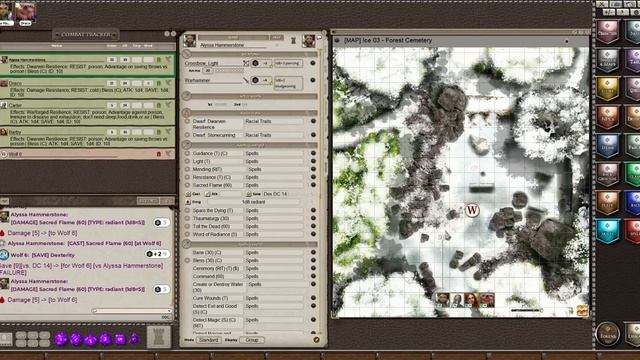Click the edit pencil icon on character sheet
The width and height of the screenshot is (640, 360).
316,340
